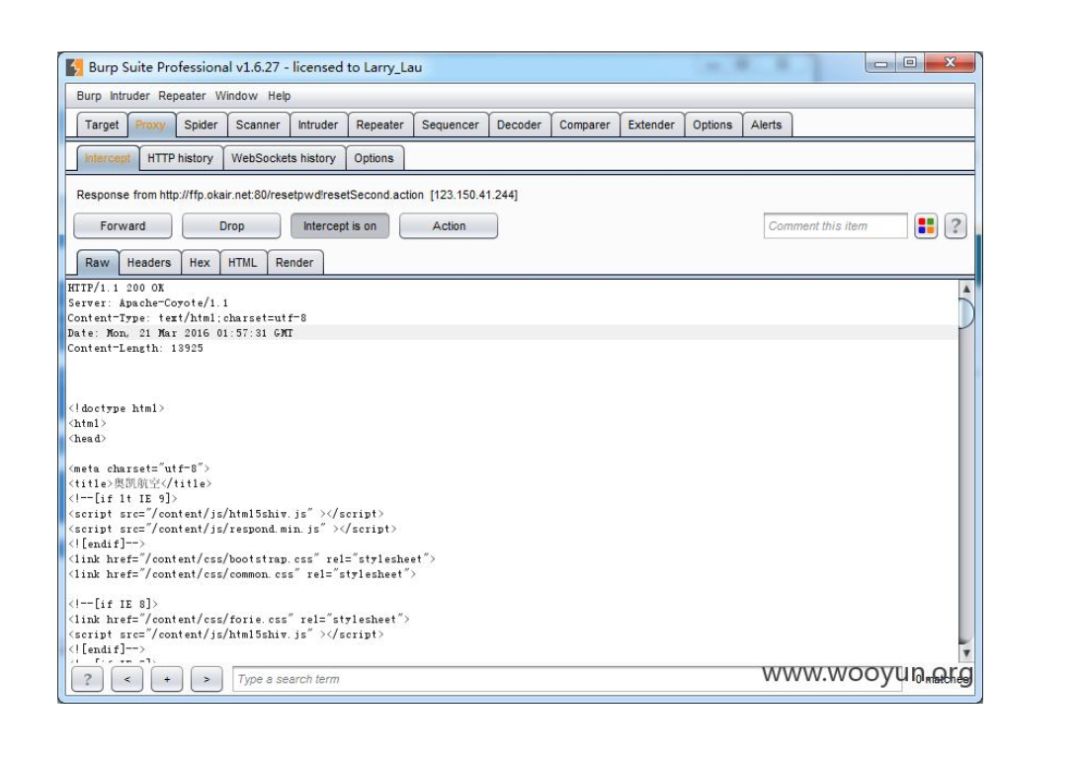Click the search help question mark button

pyautogui.click(x=87, y=679)
